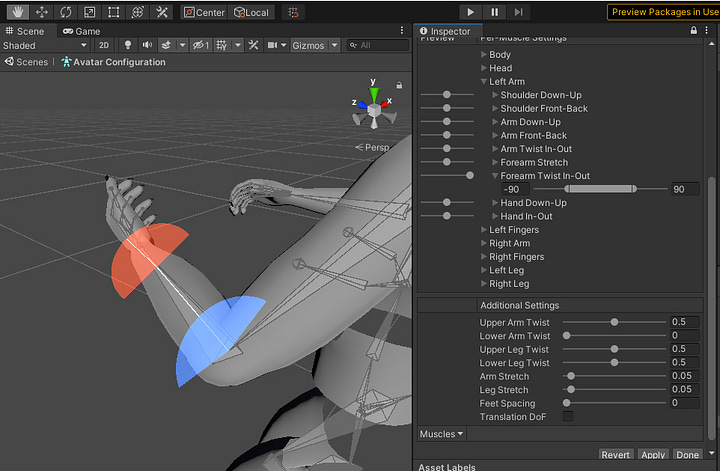Viewport: 720px width, 471px height.
Task: Click the Upper Arm Twist slider
Action: (x=614, y=322)
